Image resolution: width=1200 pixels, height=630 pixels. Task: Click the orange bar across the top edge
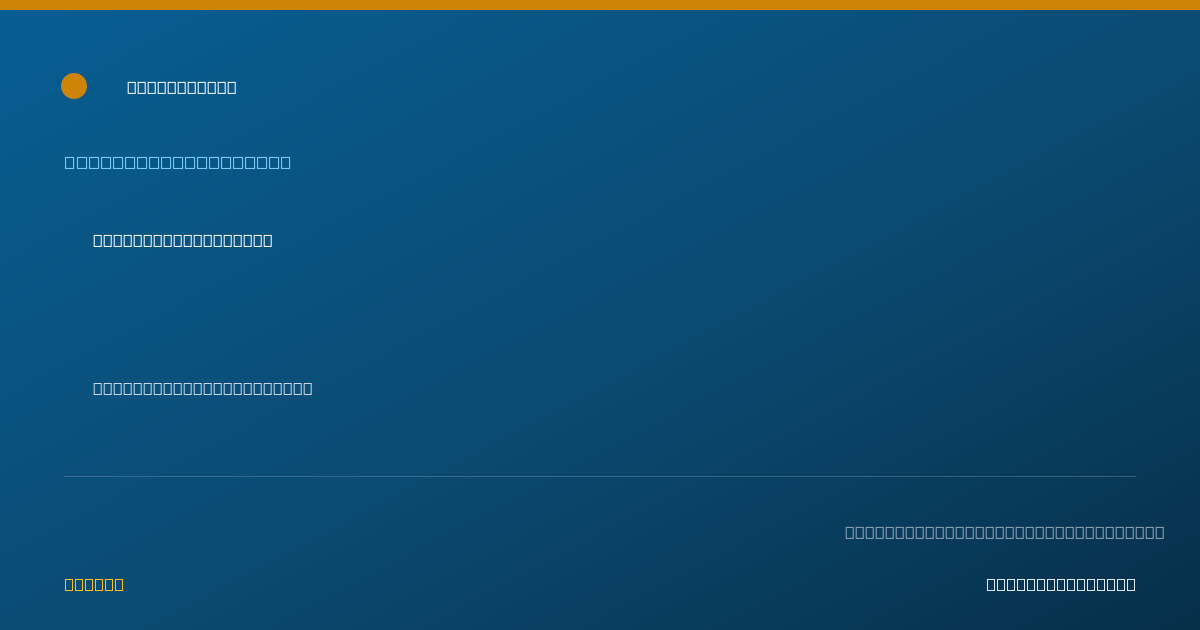point(600,5)
